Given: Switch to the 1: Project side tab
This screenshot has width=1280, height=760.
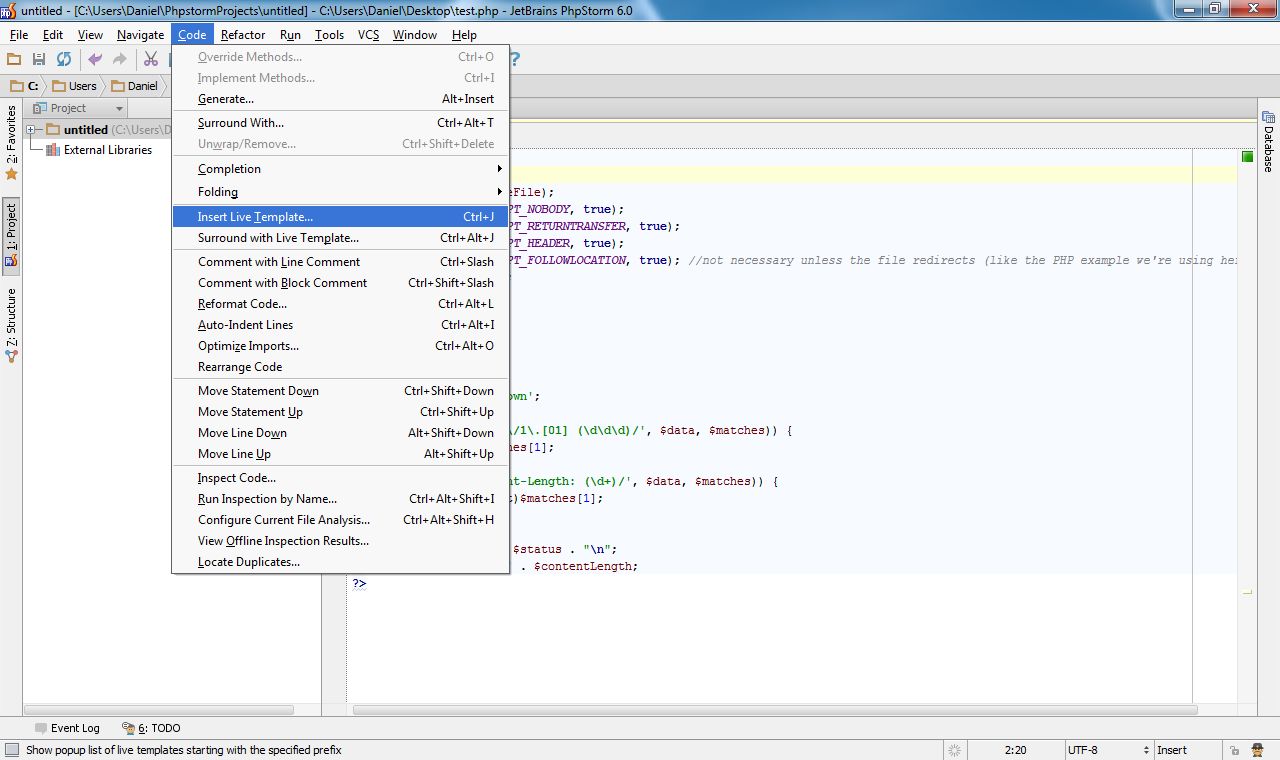Looking at the screenshot, I should pyautogui.click(x=11, y=236).
